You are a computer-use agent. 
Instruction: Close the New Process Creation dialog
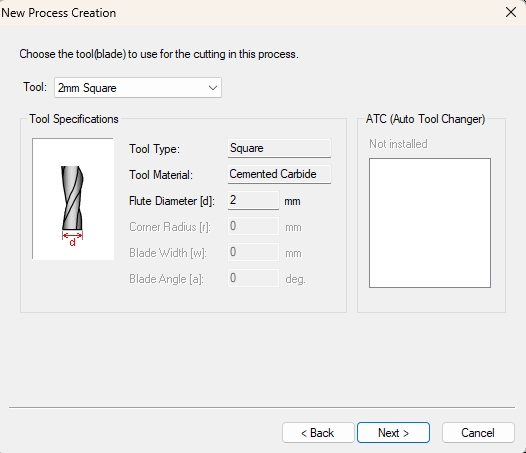pos(511,12)
